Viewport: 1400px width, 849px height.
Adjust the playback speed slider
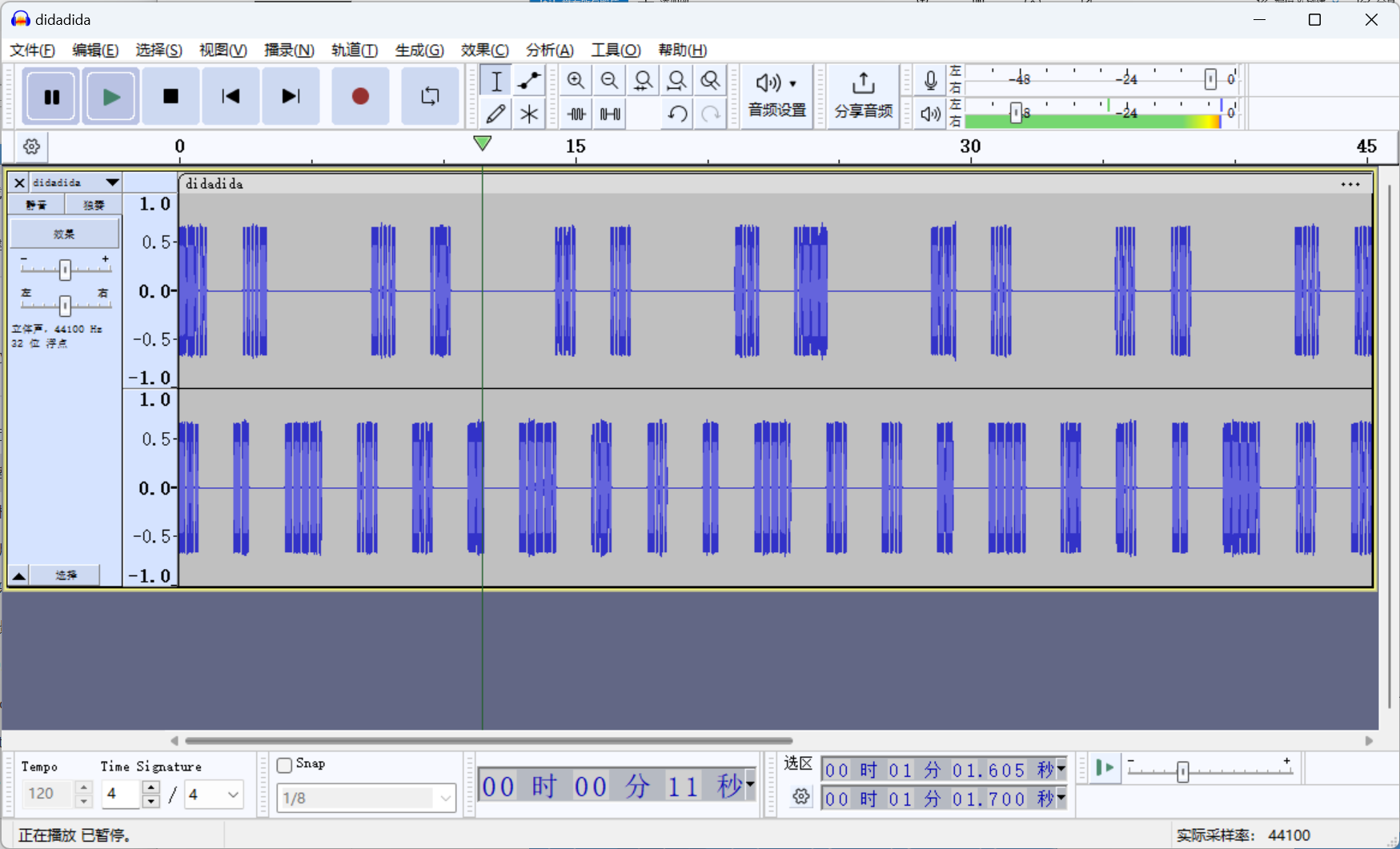pyautogui.click(x=1183, y=771)
